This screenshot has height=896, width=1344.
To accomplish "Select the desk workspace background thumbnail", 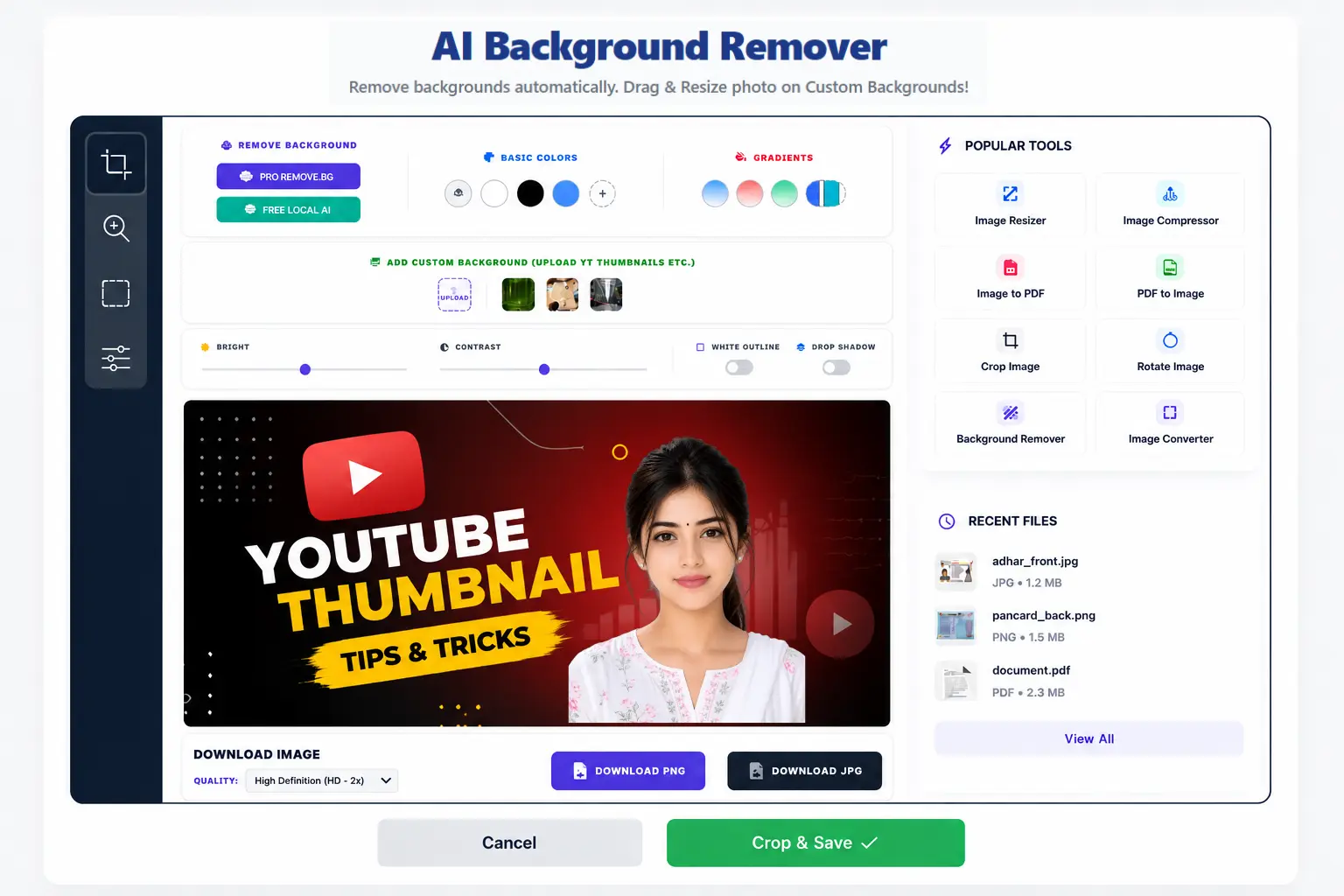I will click(563, 295).
